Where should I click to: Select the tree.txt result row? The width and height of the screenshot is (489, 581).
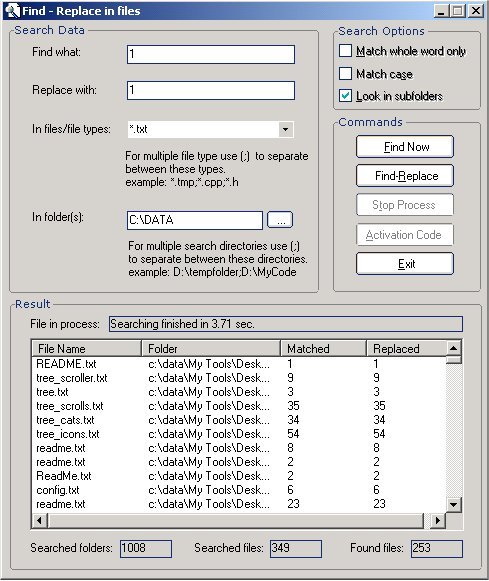[239, 392]
